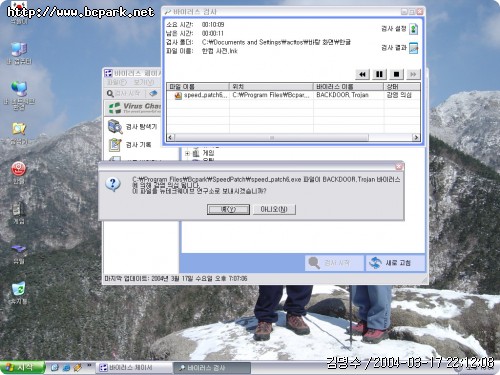Sort results by 파일 이름 column header
Screen dimensions: 500x375
coord(198,86)
